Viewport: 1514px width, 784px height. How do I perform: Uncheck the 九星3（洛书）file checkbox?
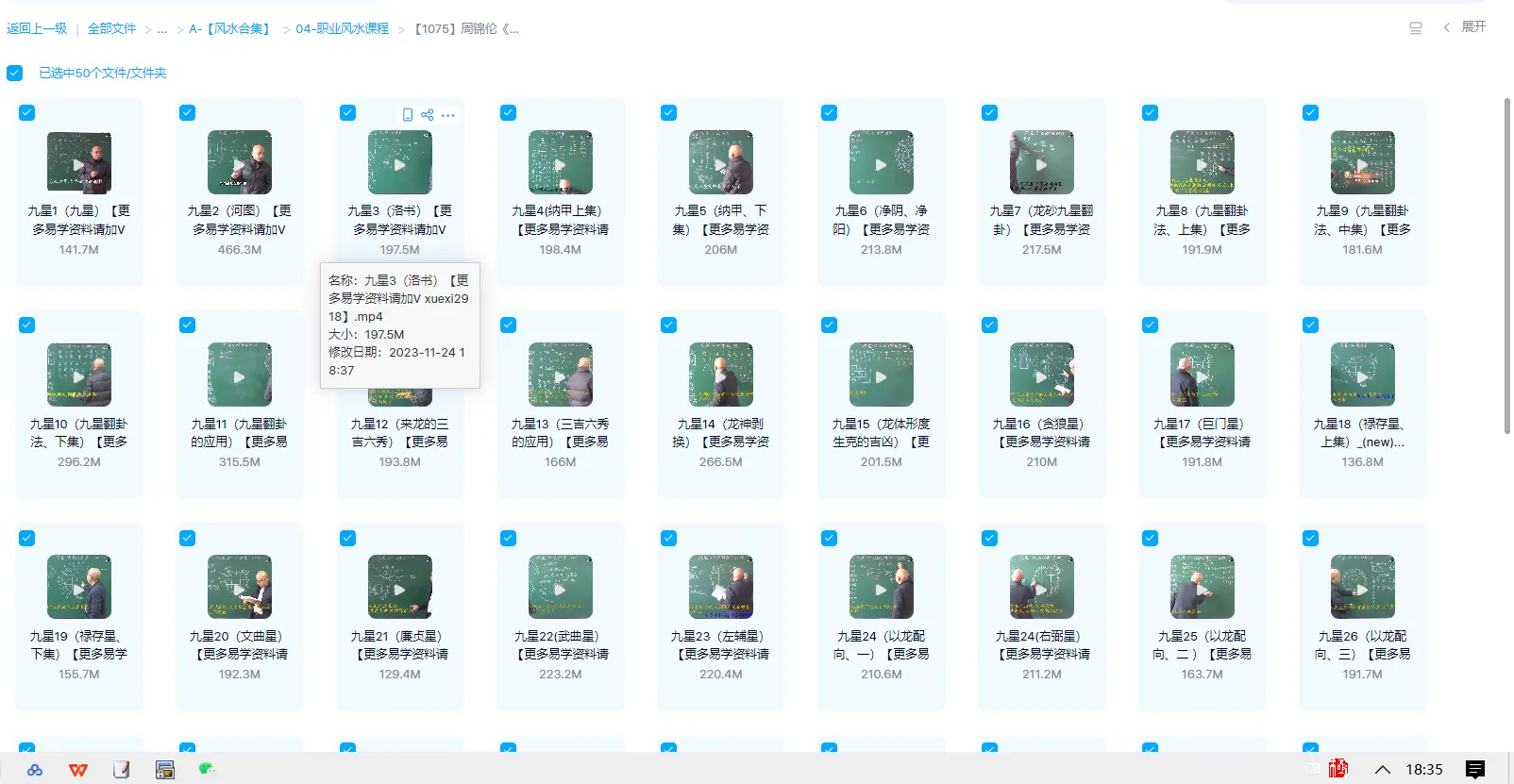pyautogui.click(x=347, y=112)
